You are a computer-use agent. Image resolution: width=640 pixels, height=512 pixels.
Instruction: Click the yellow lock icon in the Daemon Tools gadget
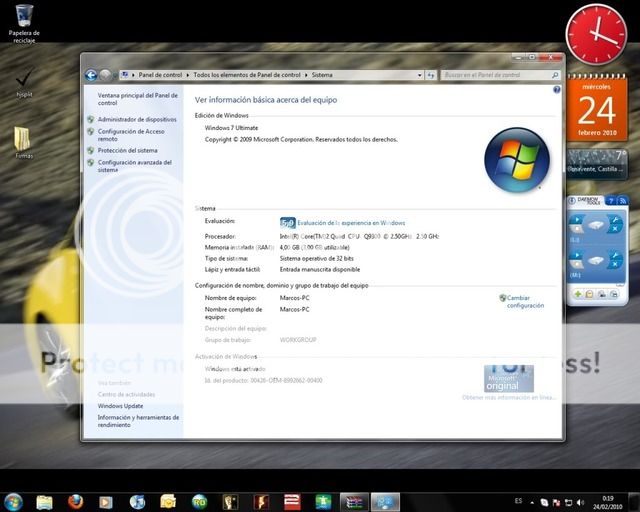[589, 294]
